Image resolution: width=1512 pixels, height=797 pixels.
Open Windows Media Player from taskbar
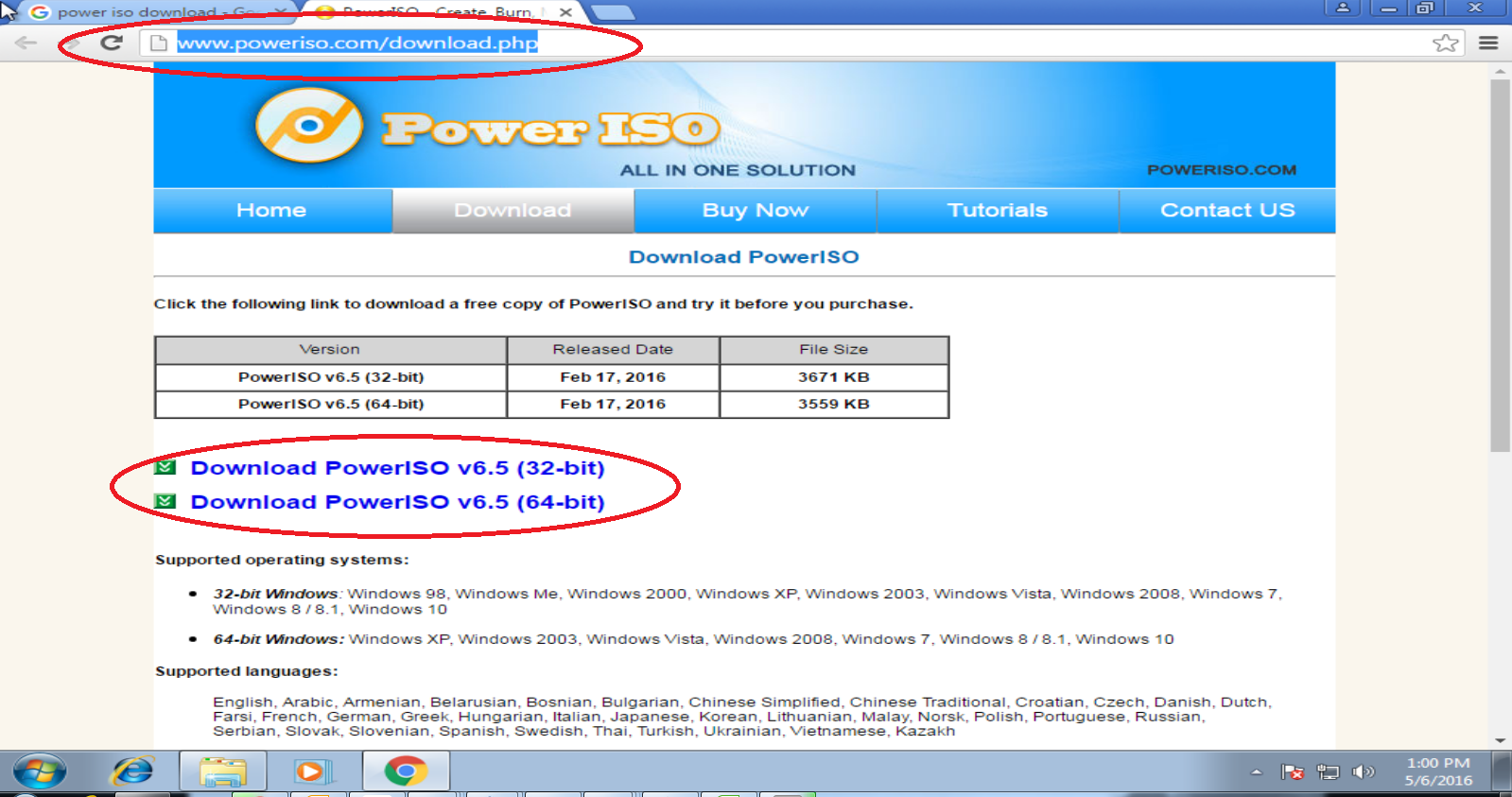coord(313,772)
